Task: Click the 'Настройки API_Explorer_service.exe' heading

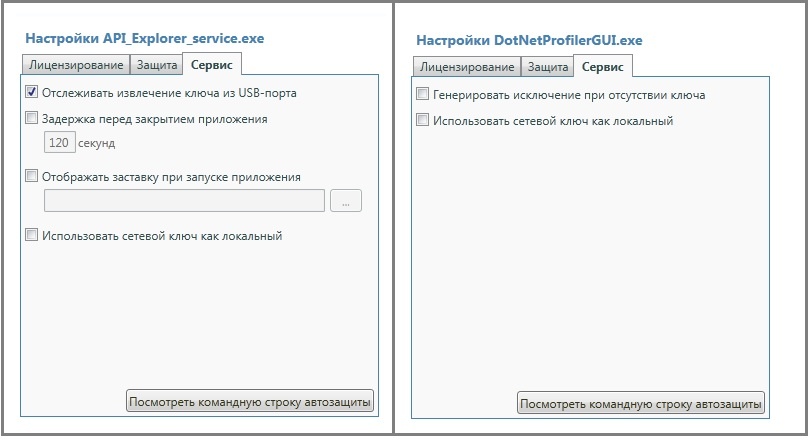Action: click(144, 38)
